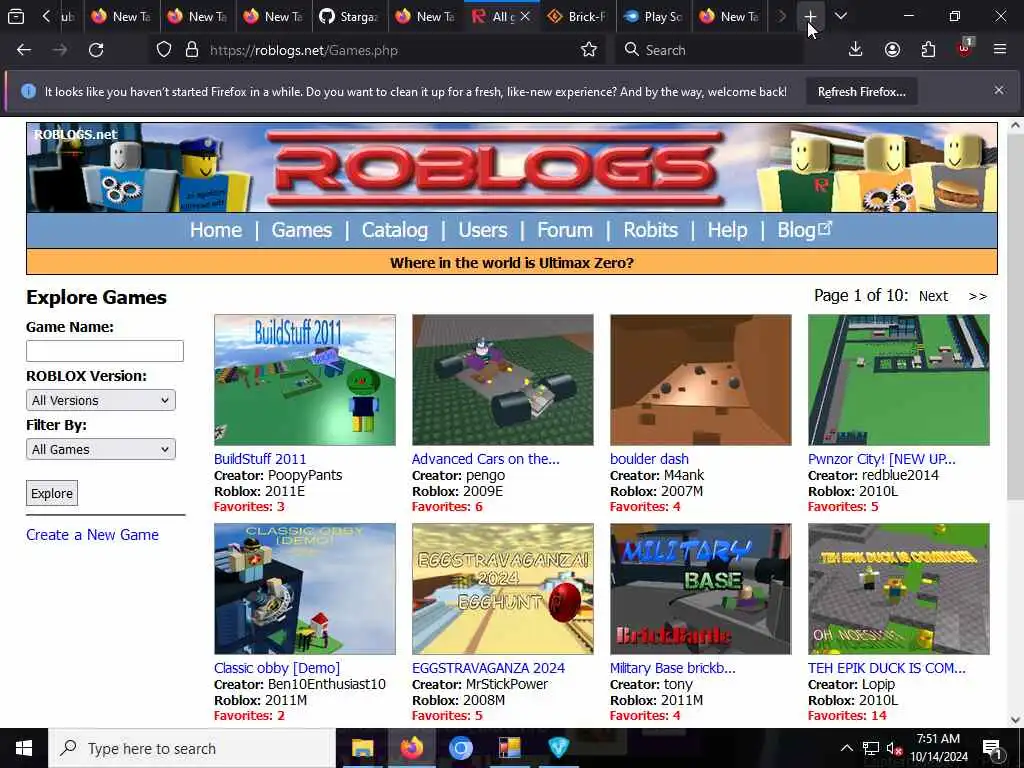
Task: Open the Robits navigation link
Action: click(x=650, y=230)
